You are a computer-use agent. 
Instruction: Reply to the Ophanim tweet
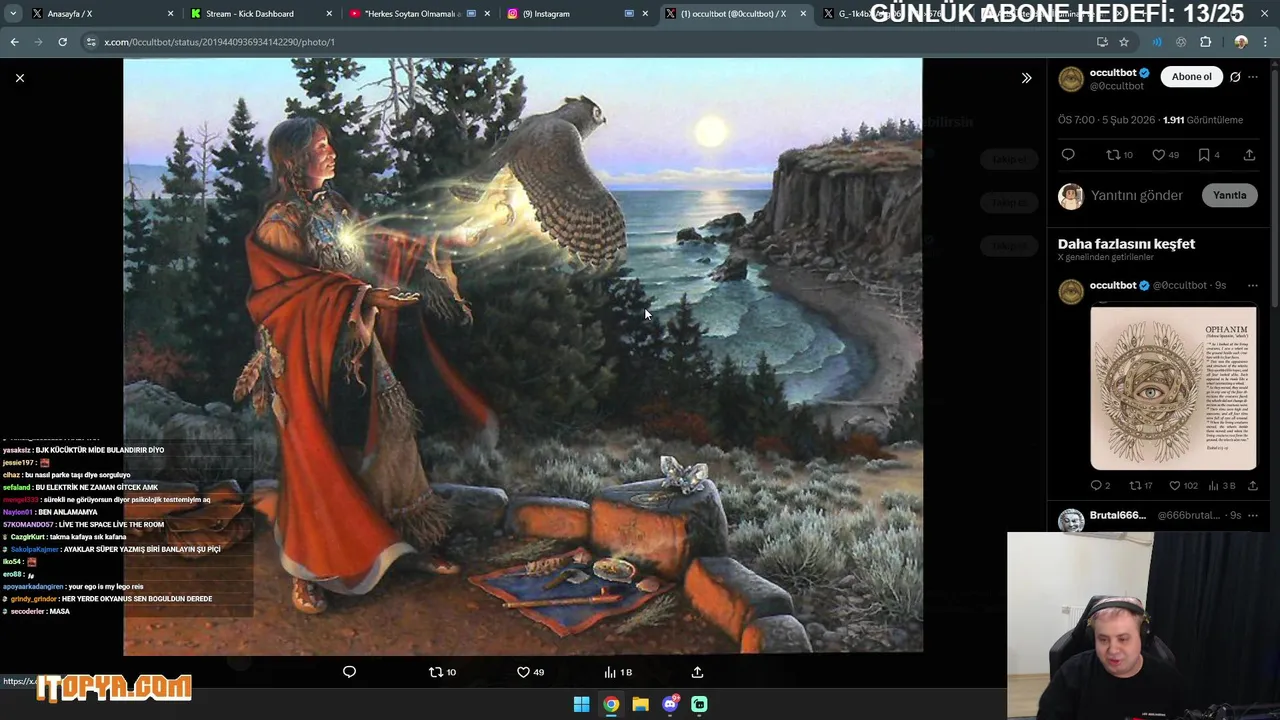[1100, 486]
